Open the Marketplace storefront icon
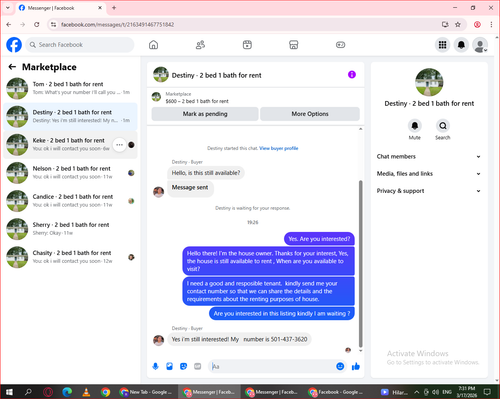Viewport: 500px width, 399px height. click(294, 45)
